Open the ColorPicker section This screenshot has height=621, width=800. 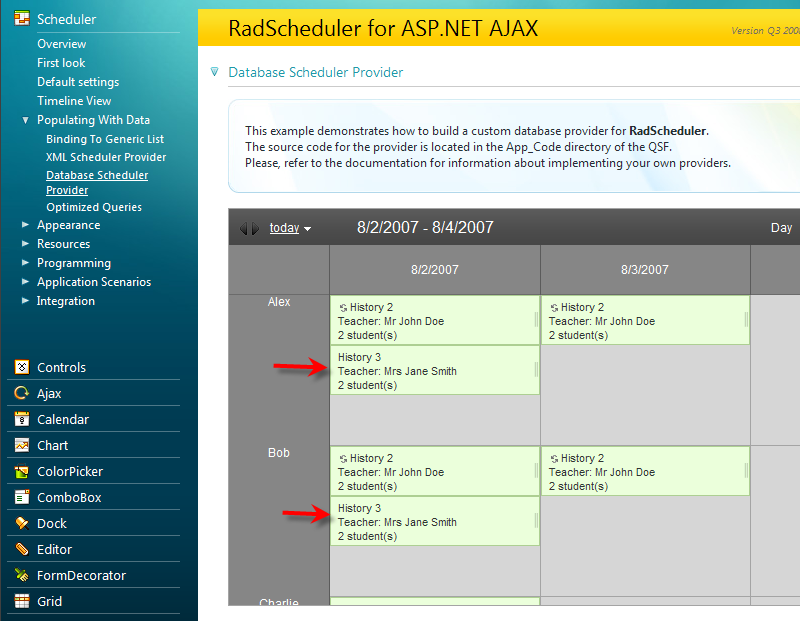[x=70, y=471]
